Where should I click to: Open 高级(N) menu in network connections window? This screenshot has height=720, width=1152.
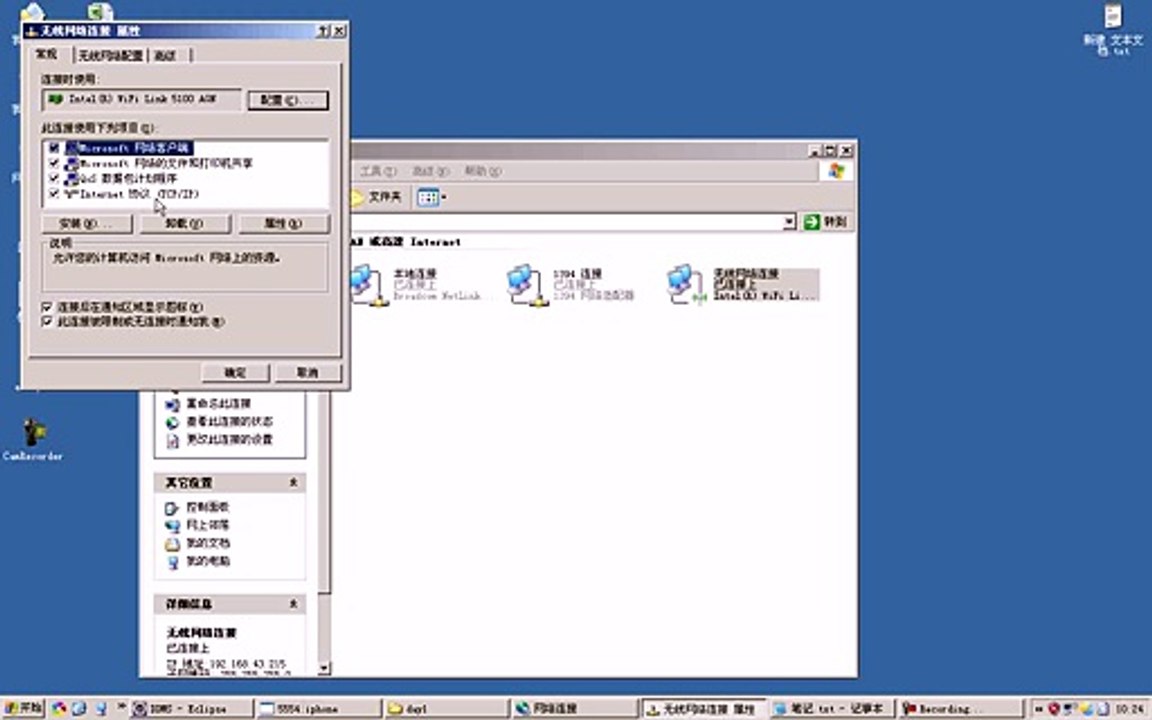tap(431, 171)
